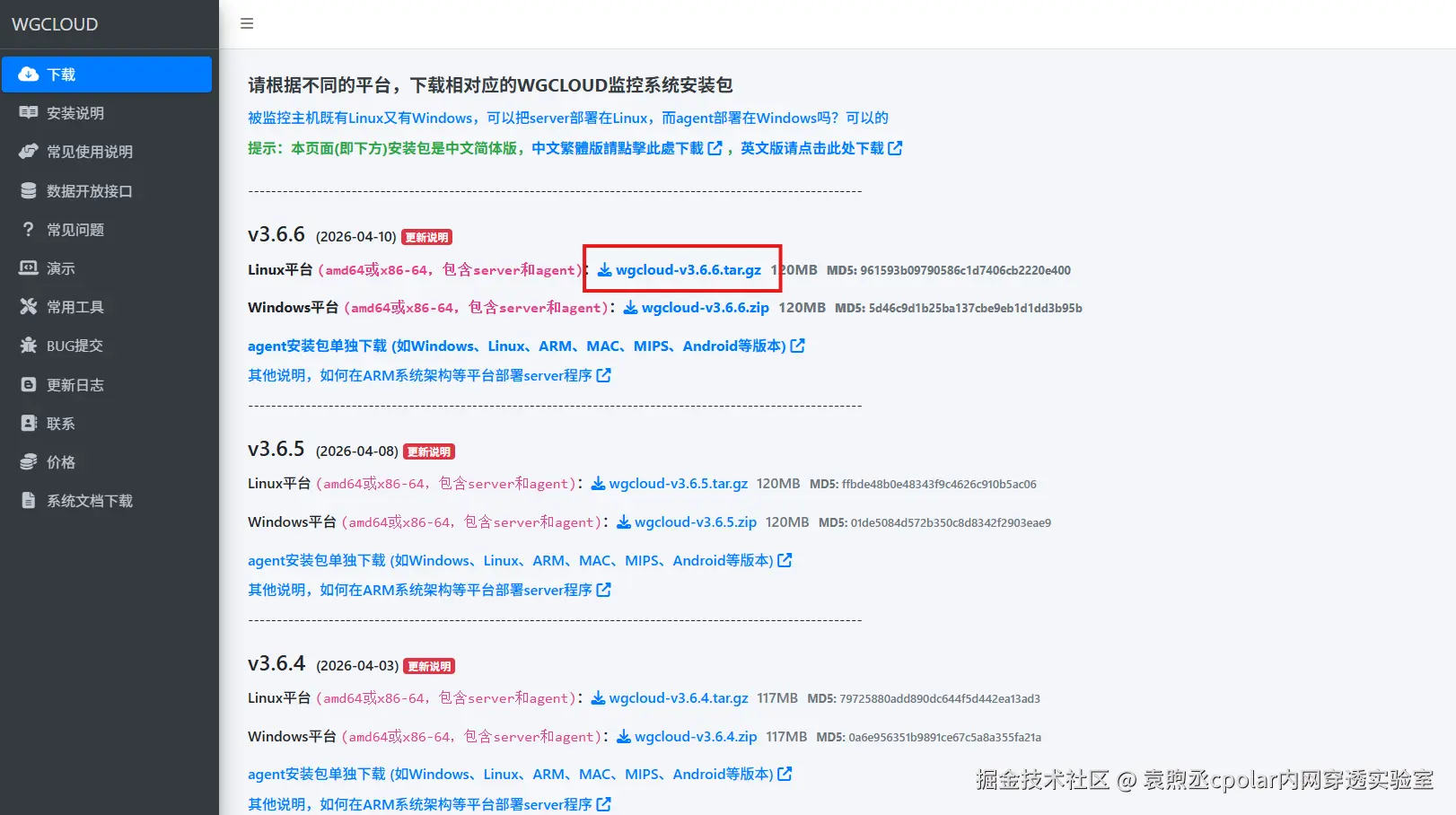Open v3.6.5 其他说明 ARM deployment link

(x=429, y=590)
